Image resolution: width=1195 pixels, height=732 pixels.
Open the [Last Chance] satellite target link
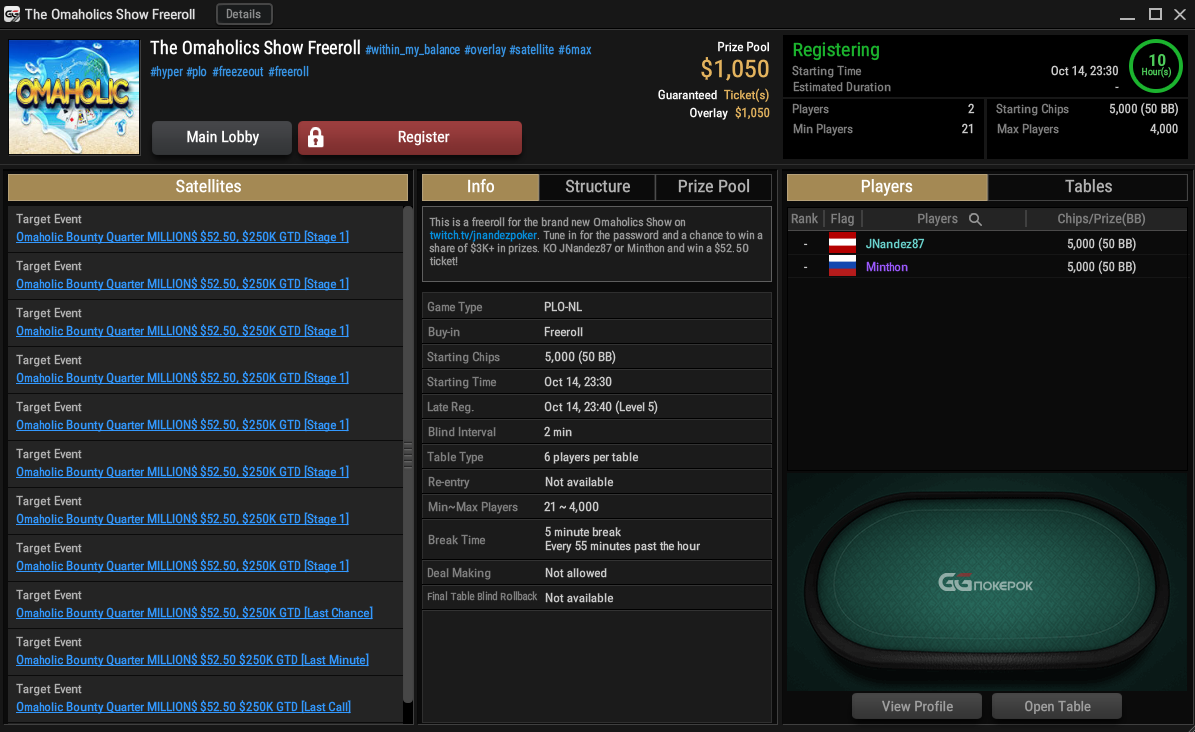tap(194, 613)
